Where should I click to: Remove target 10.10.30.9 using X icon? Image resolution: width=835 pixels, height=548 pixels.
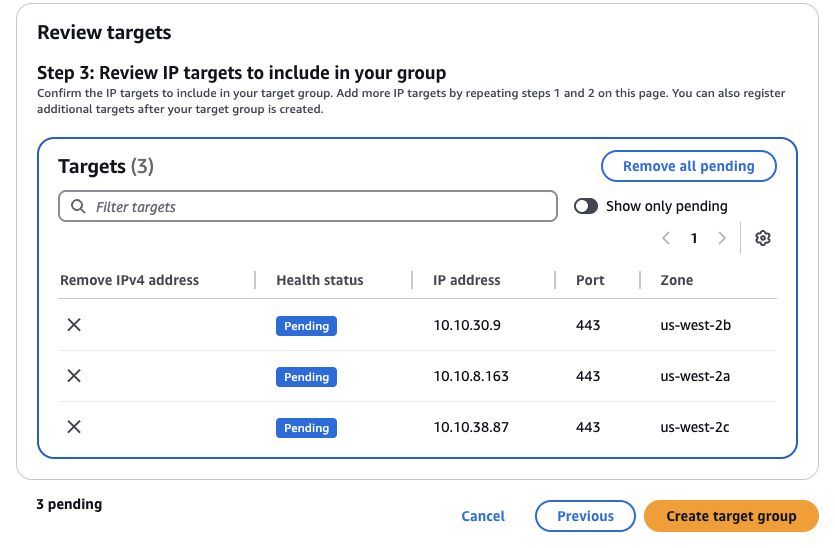click(x=74, y=325)
